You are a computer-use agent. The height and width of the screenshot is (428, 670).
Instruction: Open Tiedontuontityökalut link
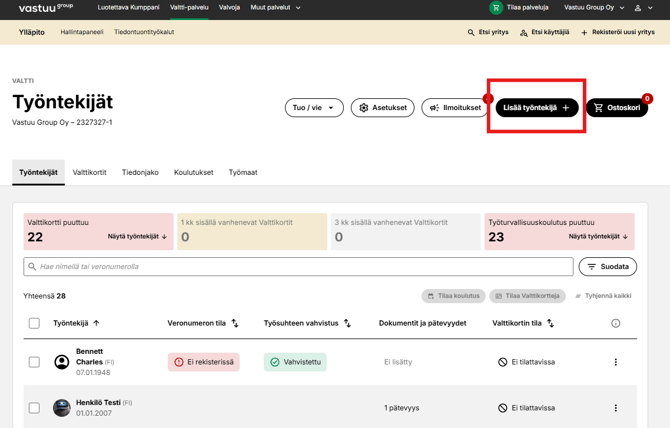tap(144, 32)
